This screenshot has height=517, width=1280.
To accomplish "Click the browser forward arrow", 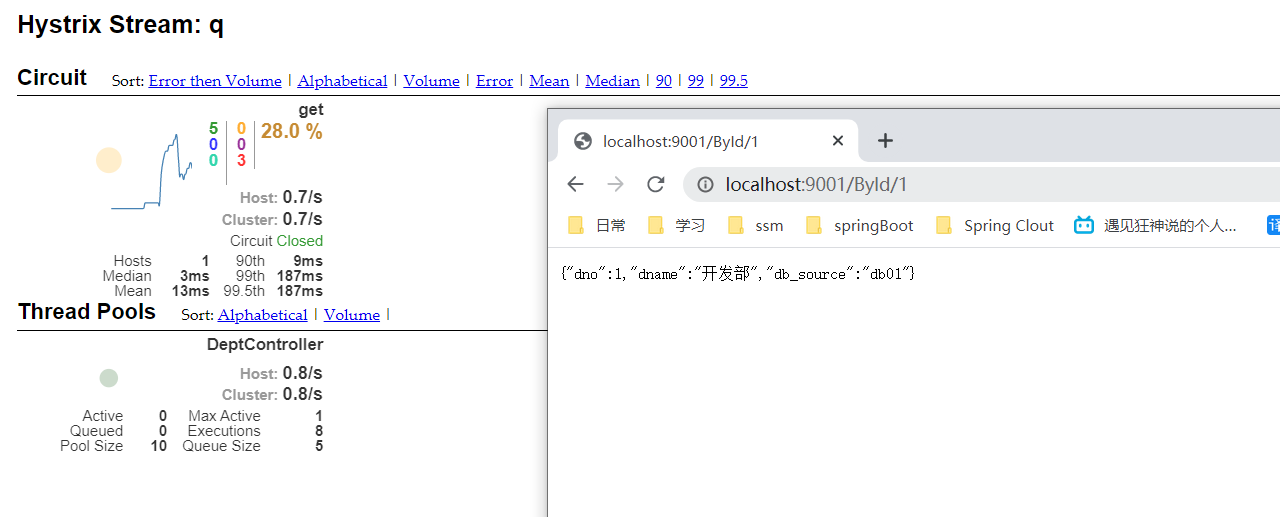I will pyautogui.click(x=615, y=184).
